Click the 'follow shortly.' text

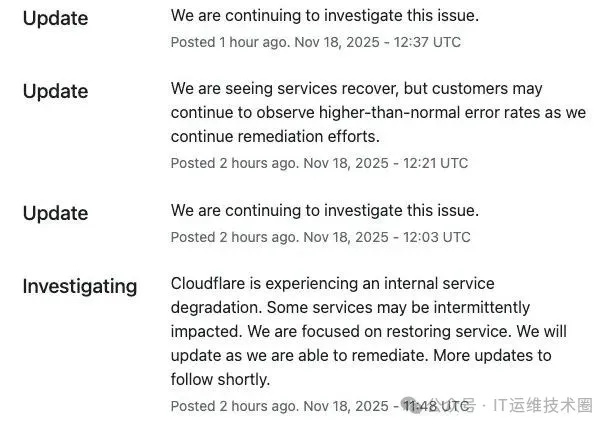[x=221, y=379]
